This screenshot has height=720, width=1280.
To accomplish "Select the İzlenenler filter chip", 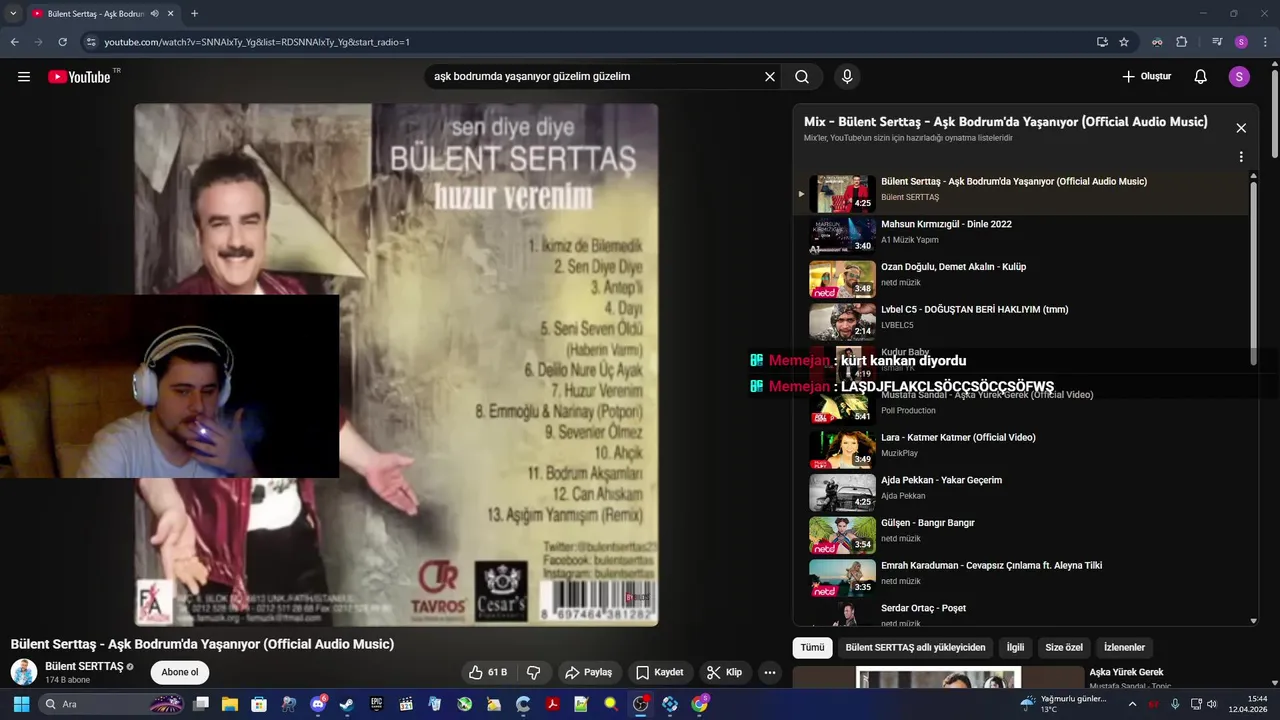I will click(x=1124, y=648).
